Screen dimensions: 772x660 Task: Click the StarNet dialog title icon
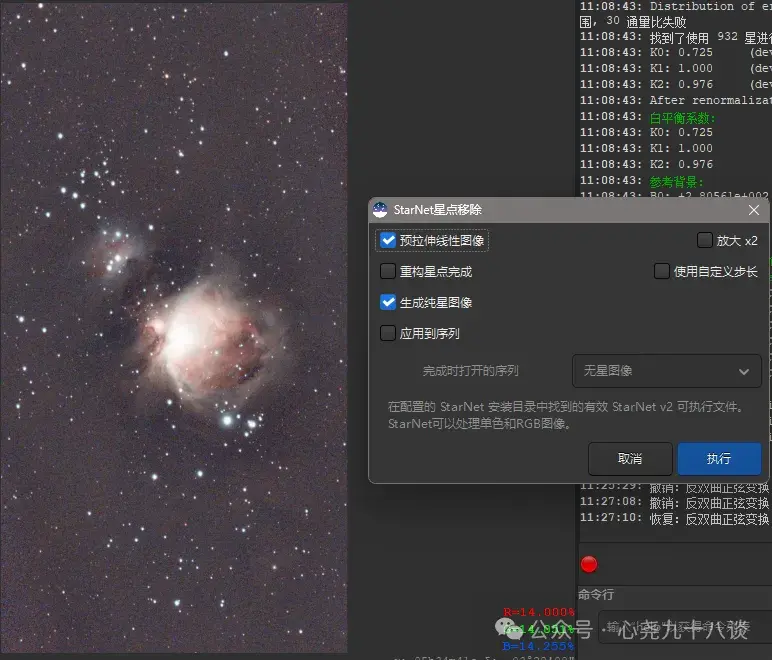coord(380,210)
